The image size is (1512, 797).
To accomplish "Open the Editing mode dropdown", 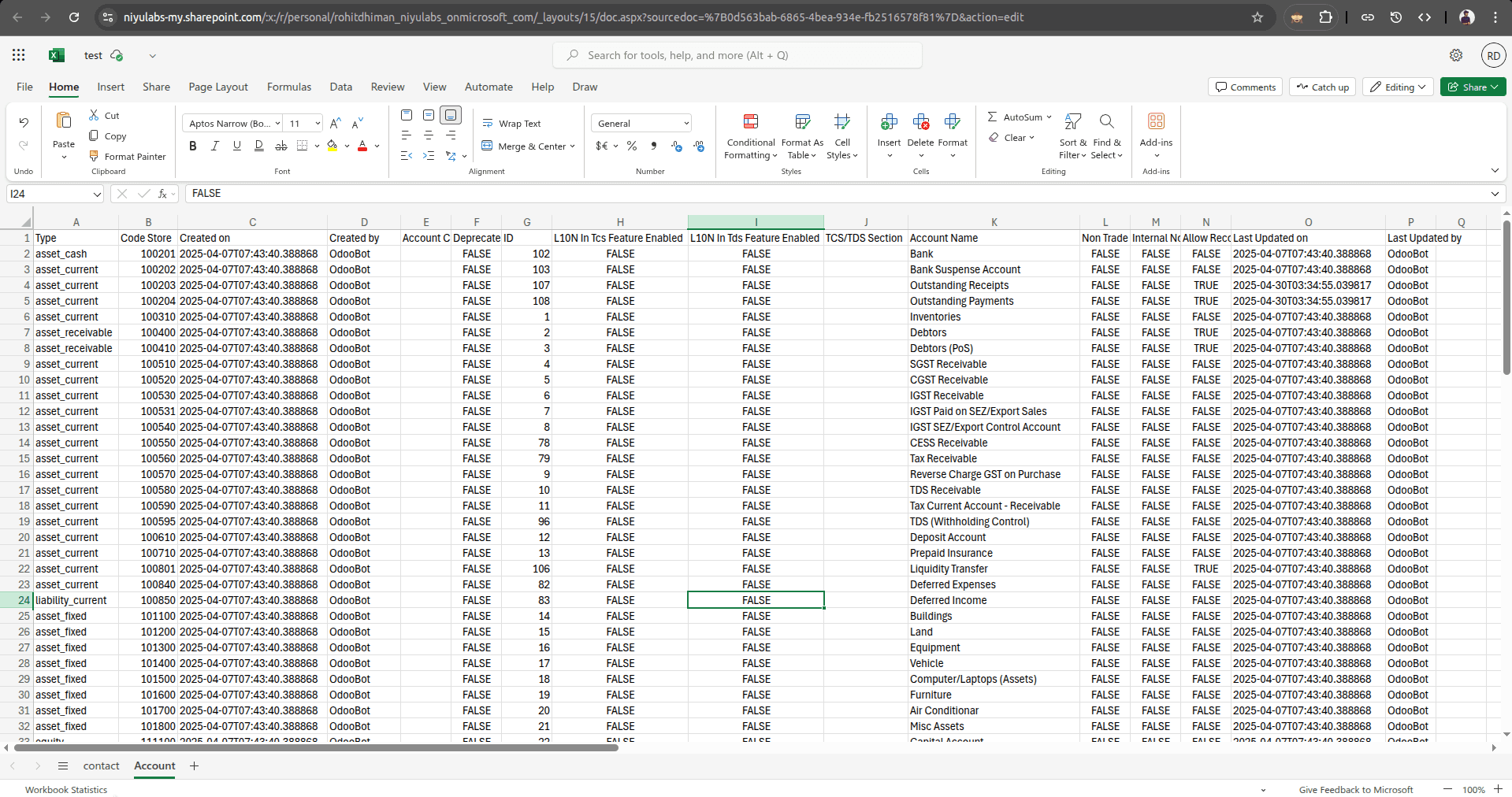I will coord(1399,87).
